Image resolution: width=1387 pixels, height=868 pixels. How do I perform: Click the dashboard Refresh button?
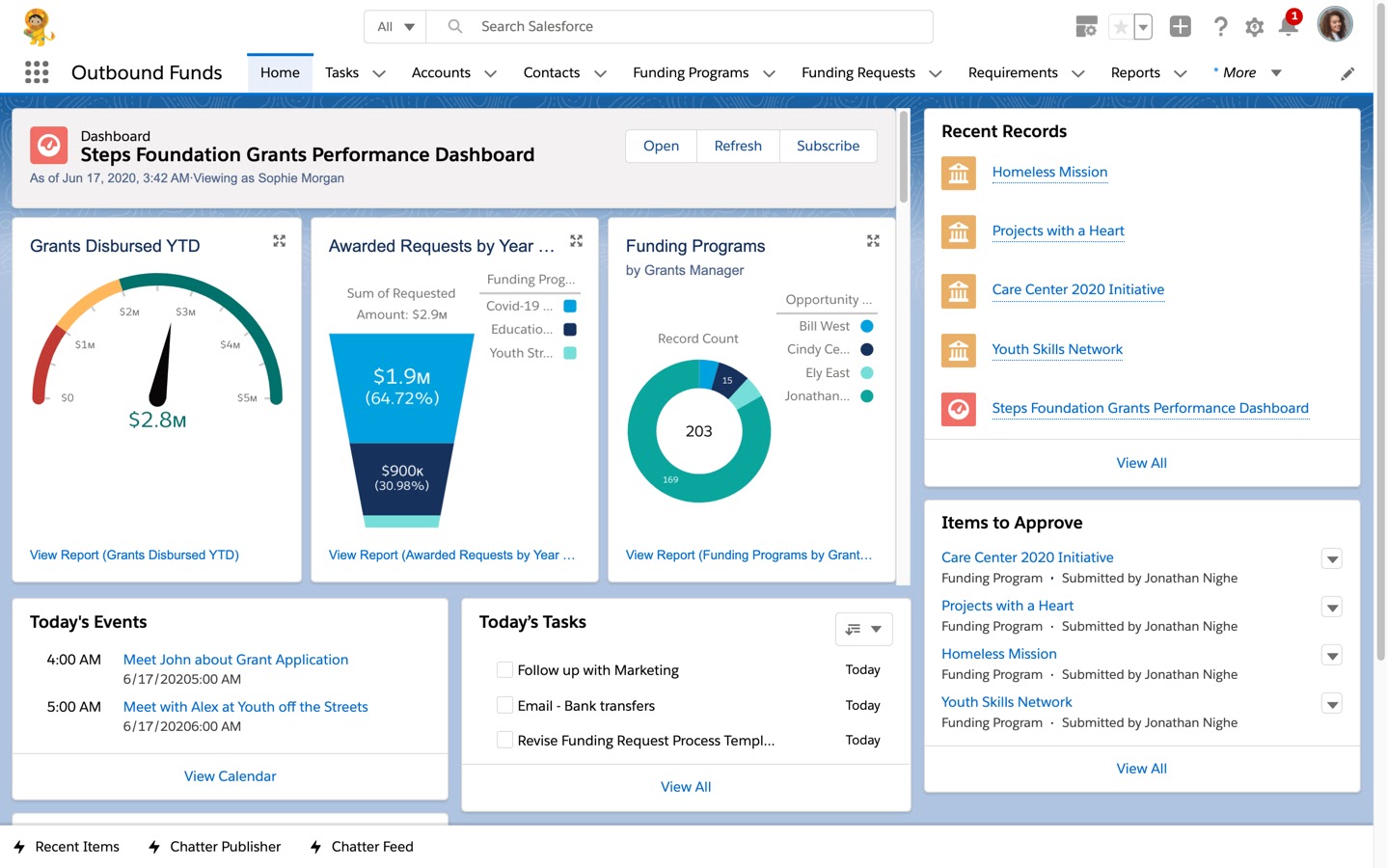738,146
